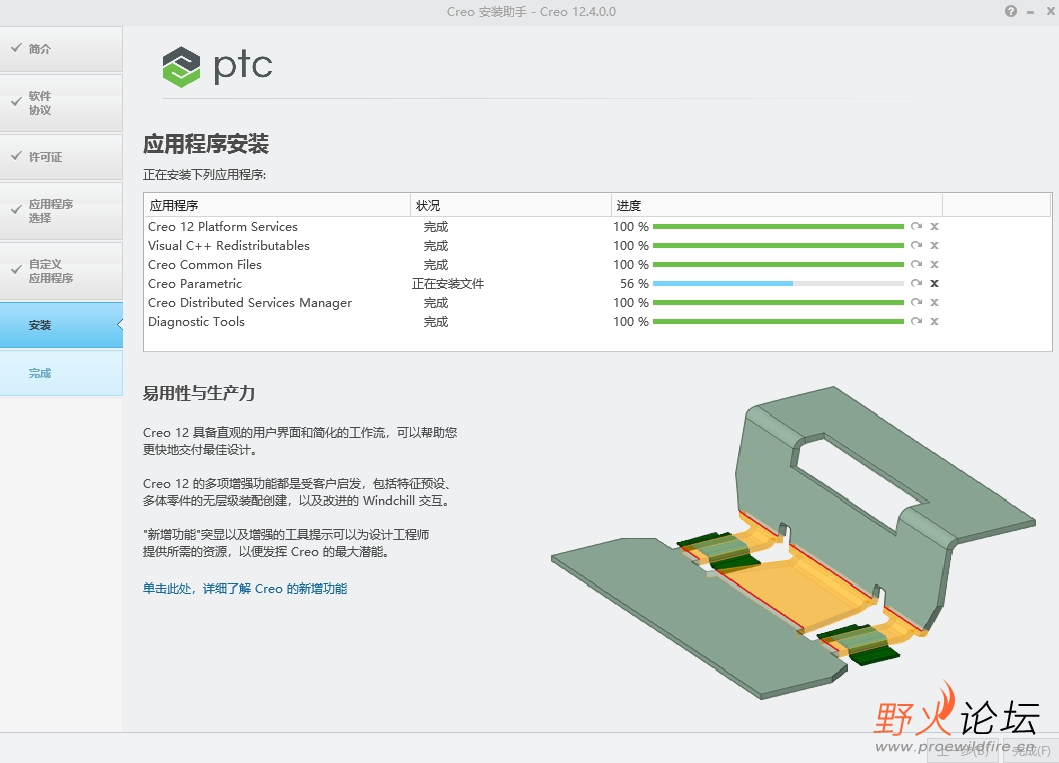Click the help question mark icon

tap(1010, 11)
